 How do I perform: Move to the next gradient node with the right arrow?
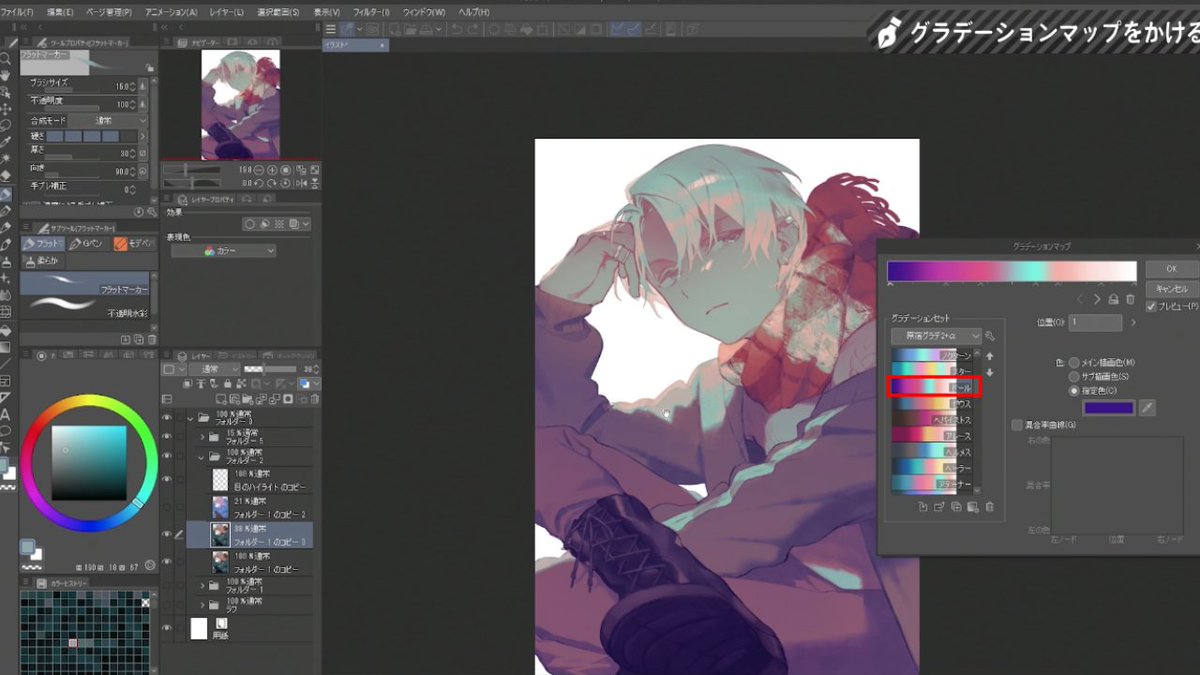(1097, 299)
